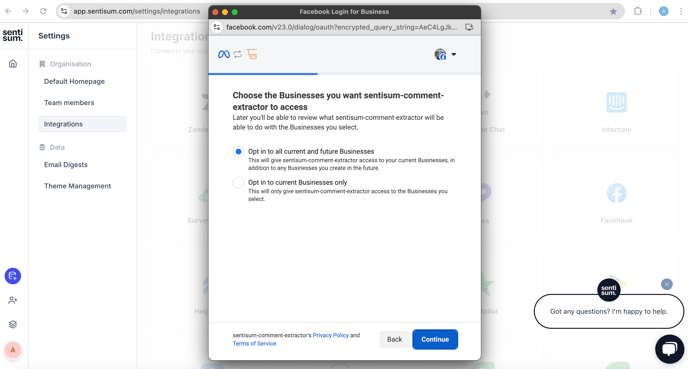Click the 'Got any questions?' chat message

609,312
